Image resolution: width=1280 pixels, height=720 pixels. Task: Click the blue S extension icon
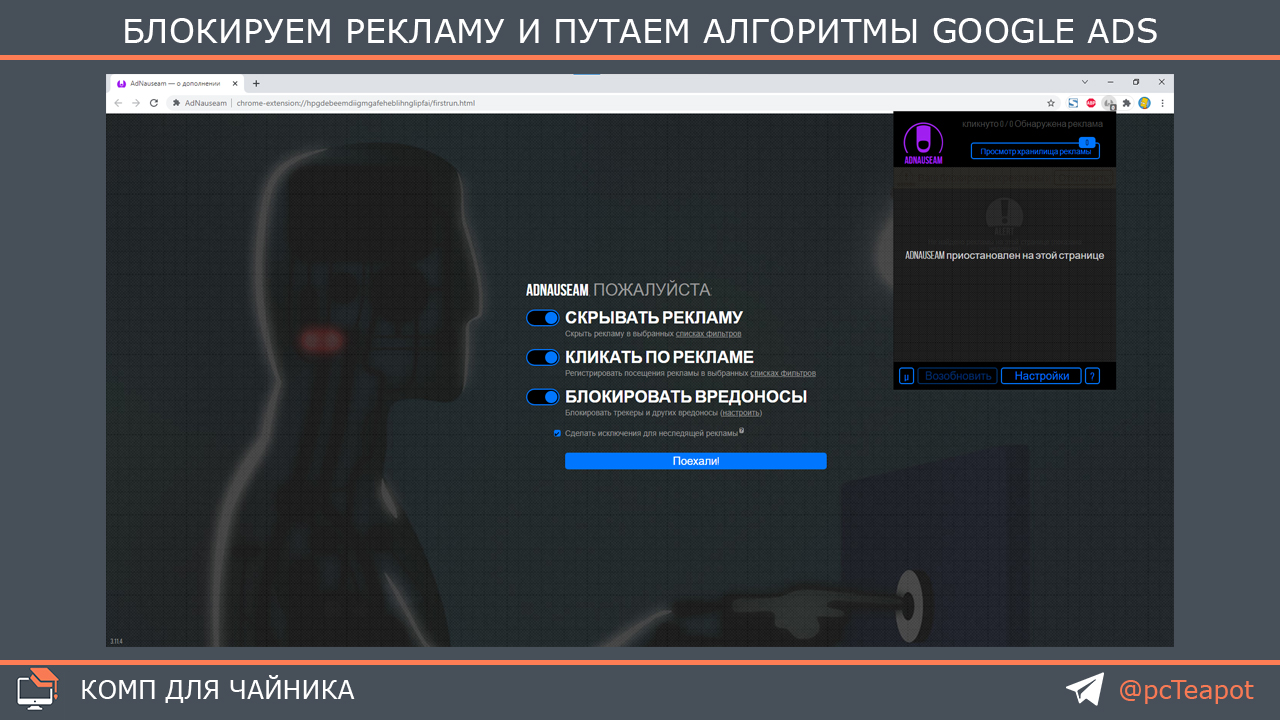tap(1073, 103)
